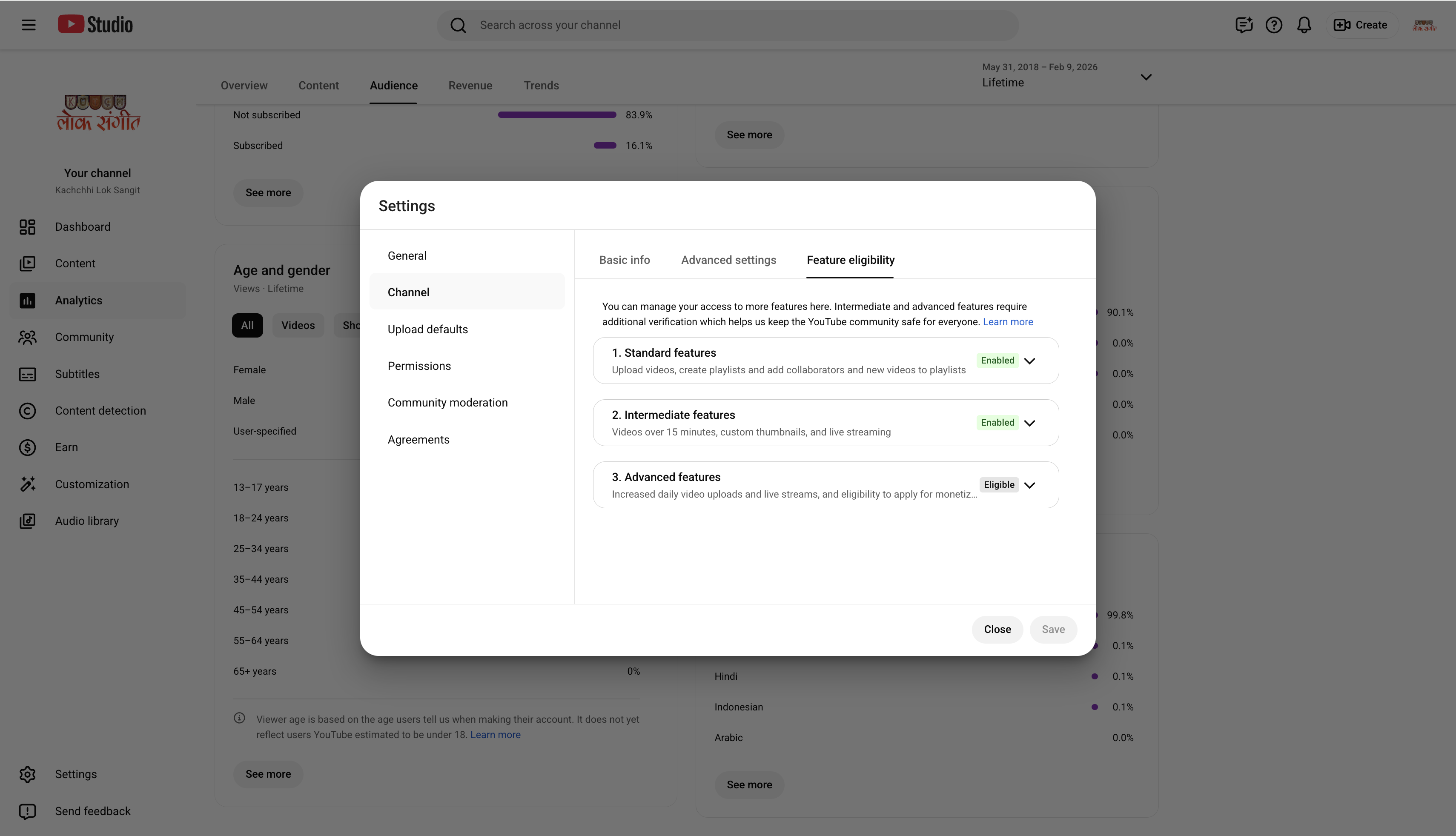Select the All filter chip
The width and height of the screenshot is (1456, 836).
click(247, 325)
